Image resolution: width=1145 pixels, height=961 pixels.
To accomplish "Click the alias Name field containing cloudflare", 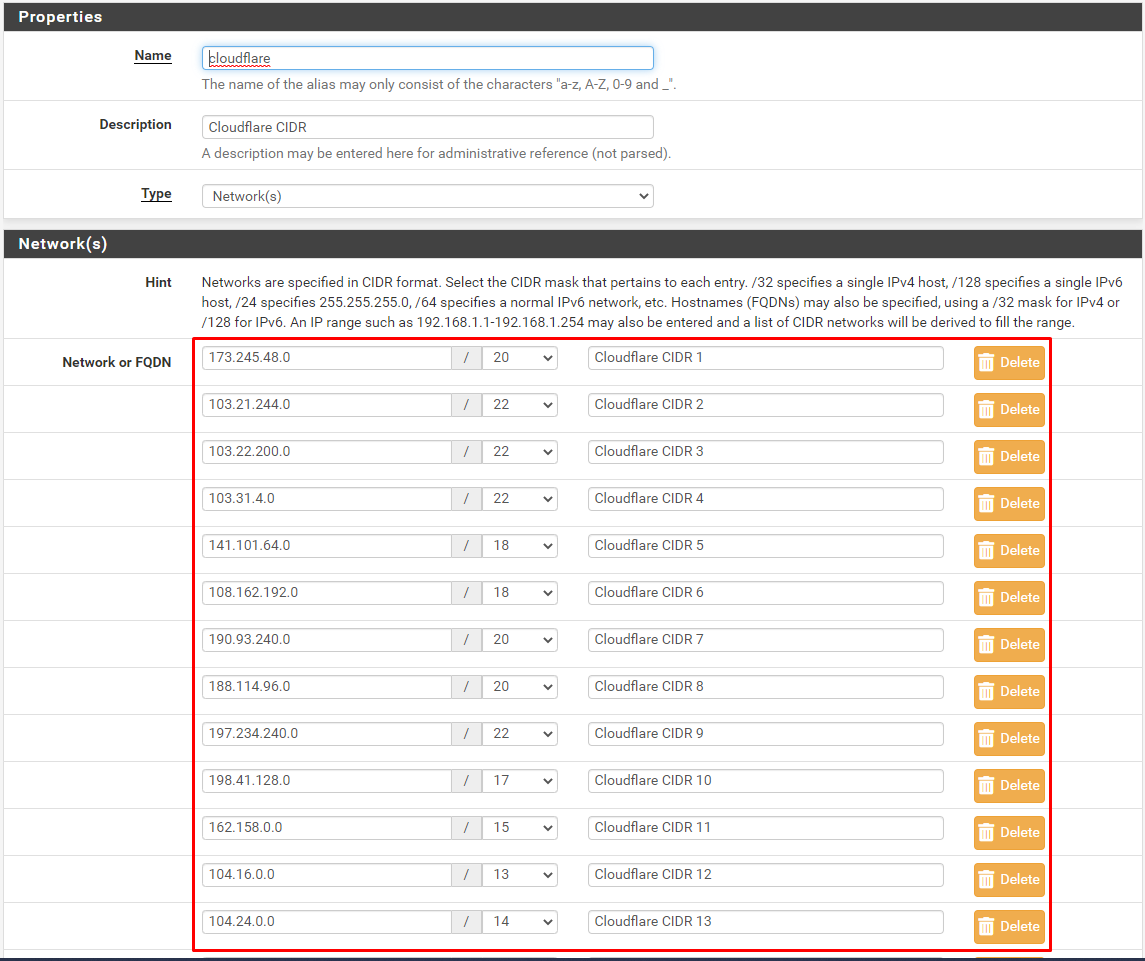I will (x=427, y=58).
